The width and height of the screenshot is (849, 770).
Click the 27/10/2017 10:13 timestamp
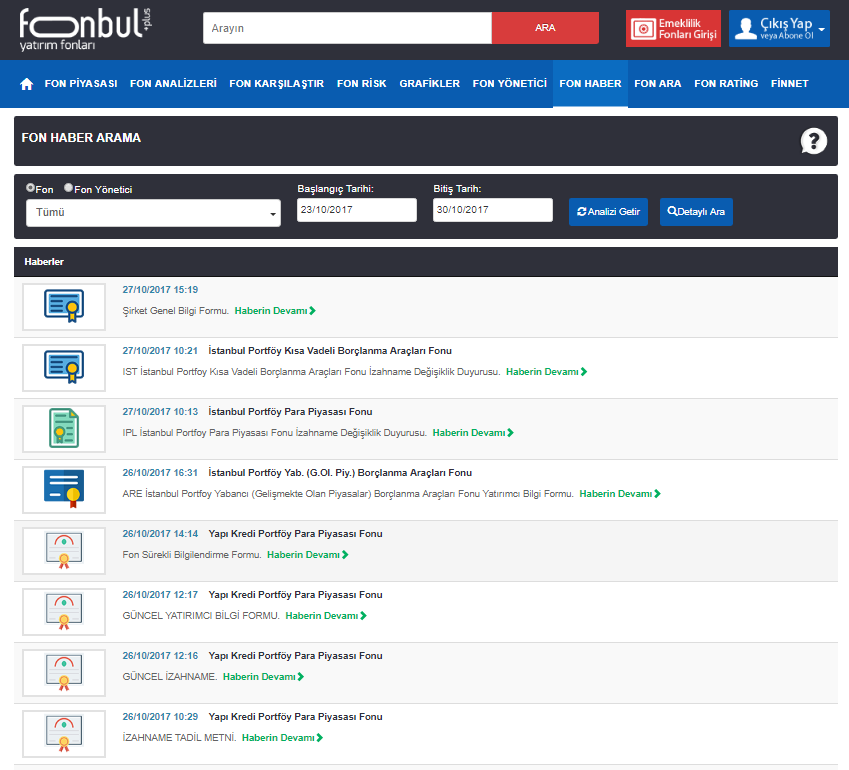click(160, 412)
